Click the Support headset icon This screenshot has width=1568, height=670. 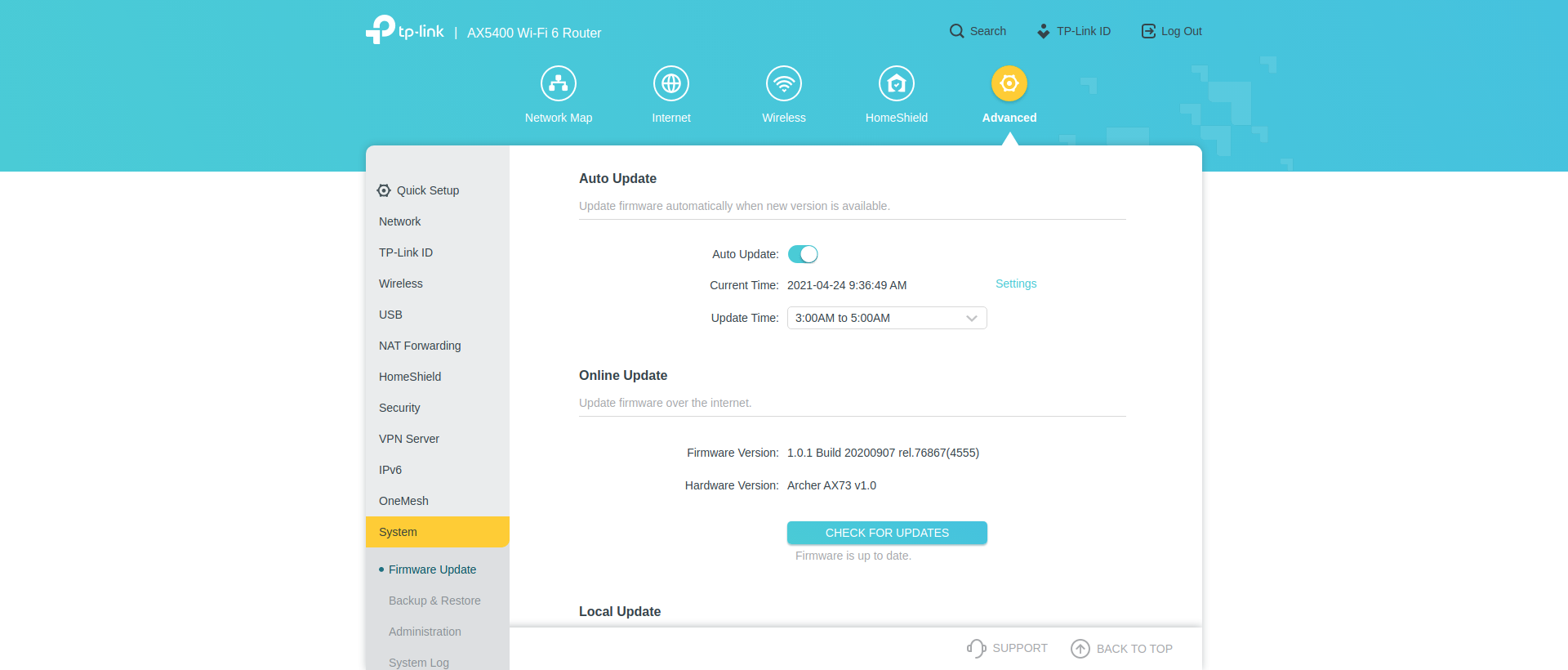pyautogui.click(x=976, y=648)
